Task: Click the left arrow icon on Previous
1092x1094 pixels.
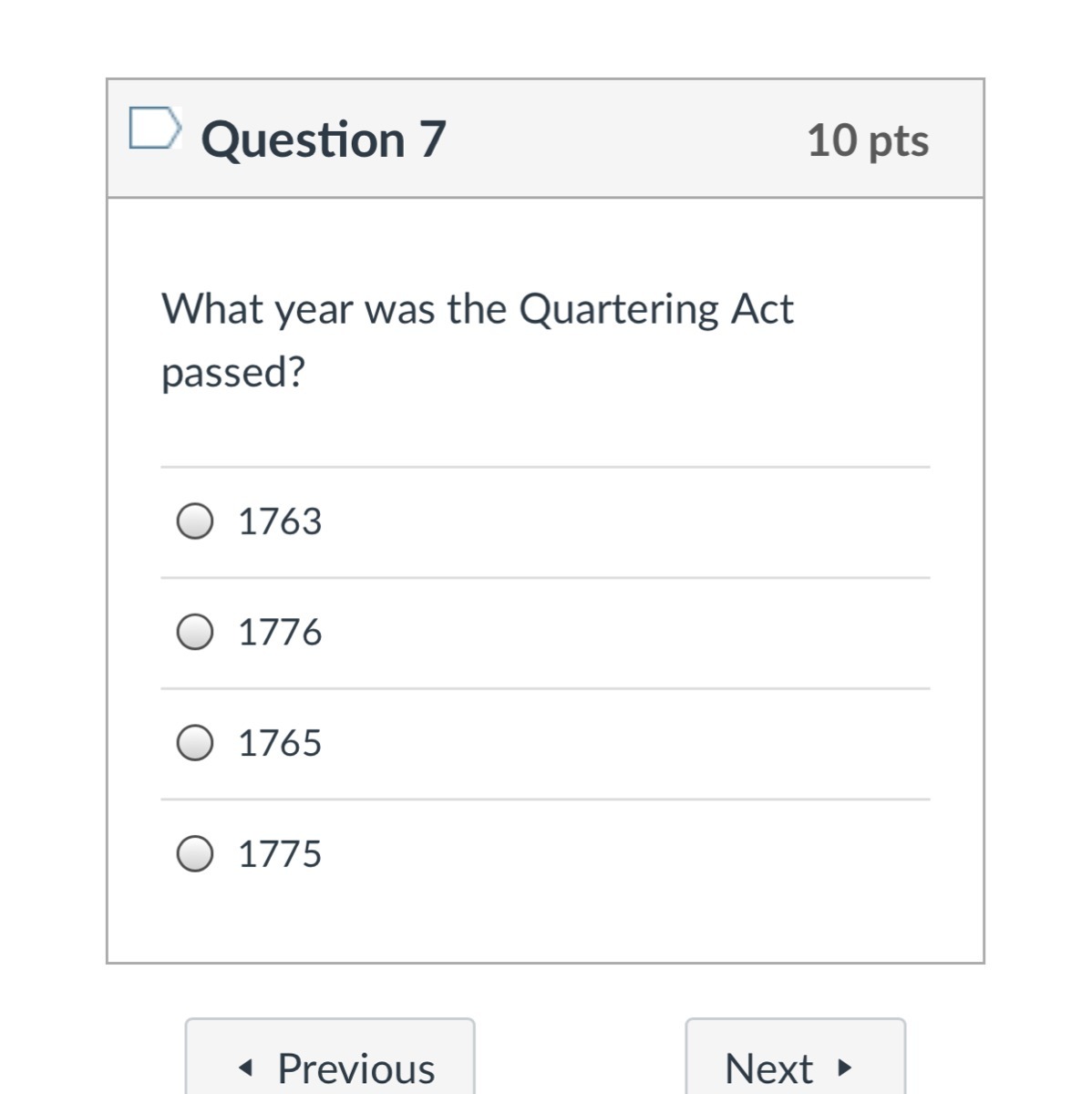Action: [x=243, y=1068]
